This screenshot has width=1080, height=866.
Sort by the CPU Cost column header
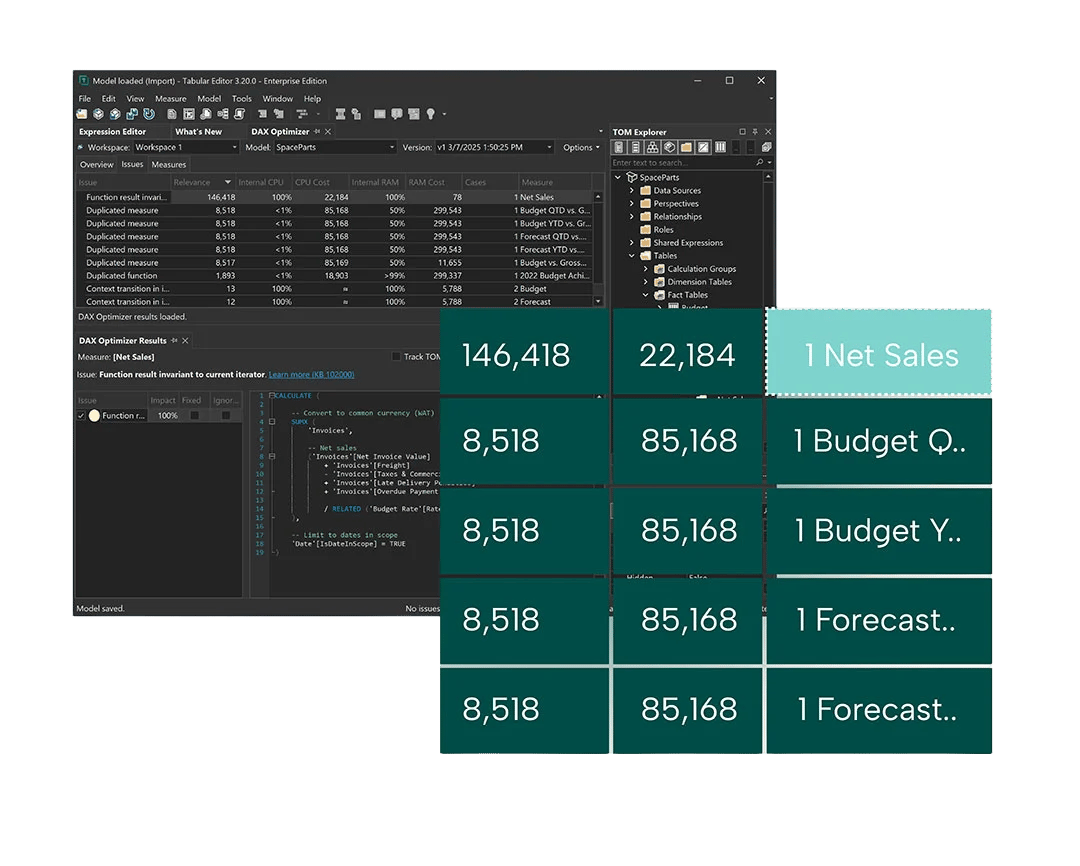click(x=320, y=183)
